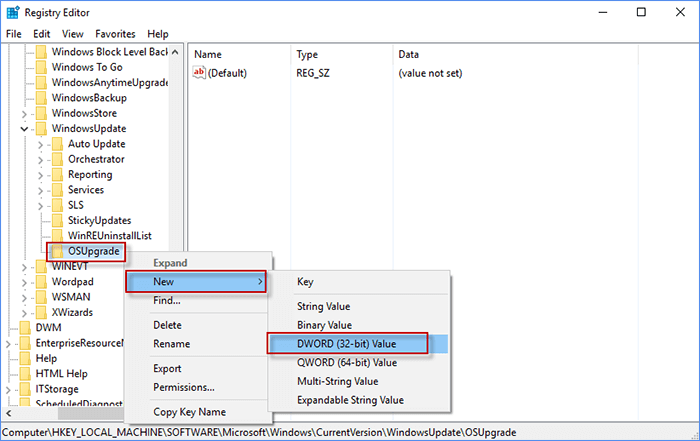Viewport: 700px width, 441px height.
Task: Collapse the WindowsUpdate tree node
Action: click(24, 129)
